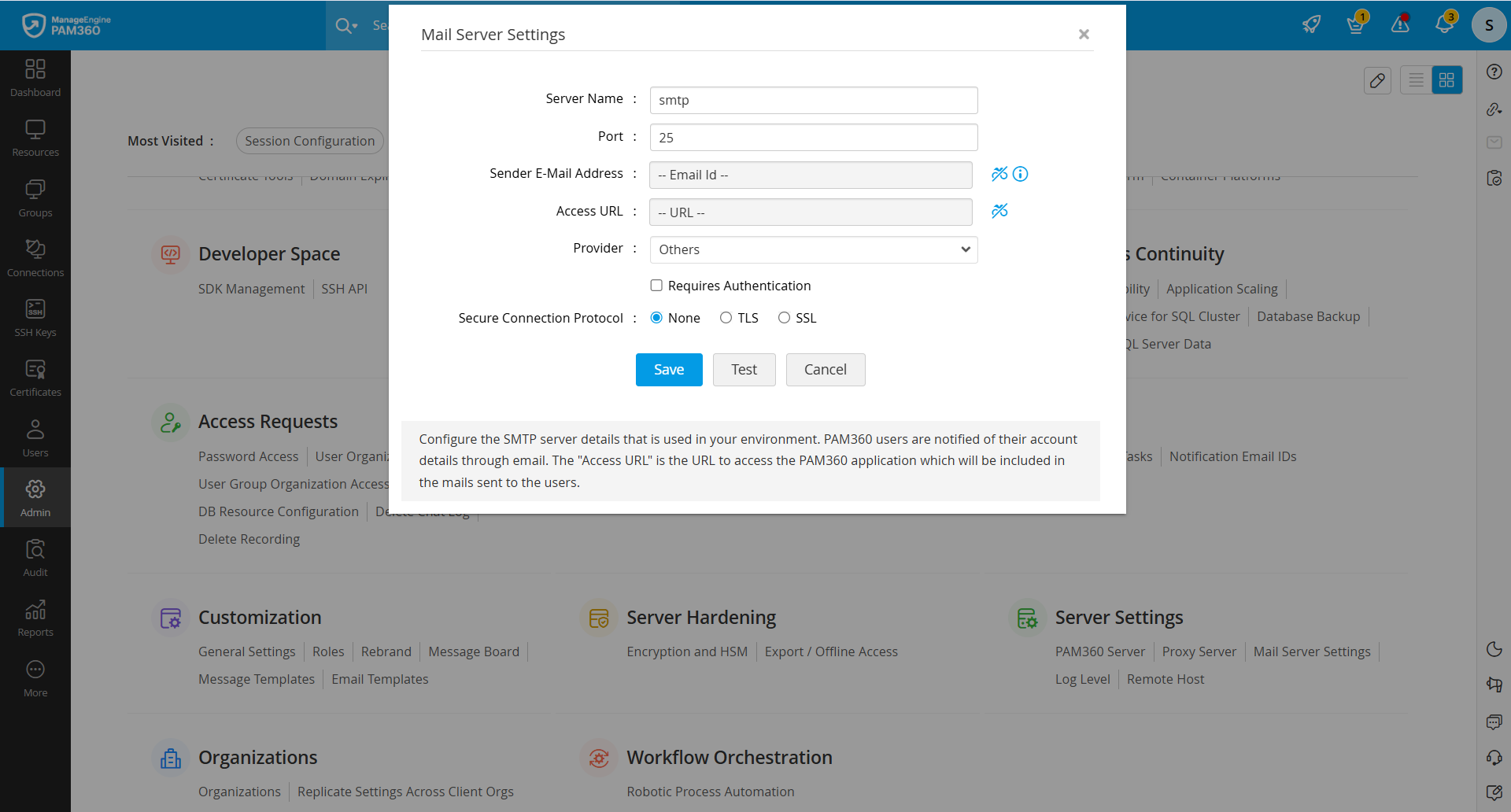The height and width of the screenshot is (812, 1511).
Task: Click the alert warning icon in the top bar
Action: click(x=1401, y=24)
